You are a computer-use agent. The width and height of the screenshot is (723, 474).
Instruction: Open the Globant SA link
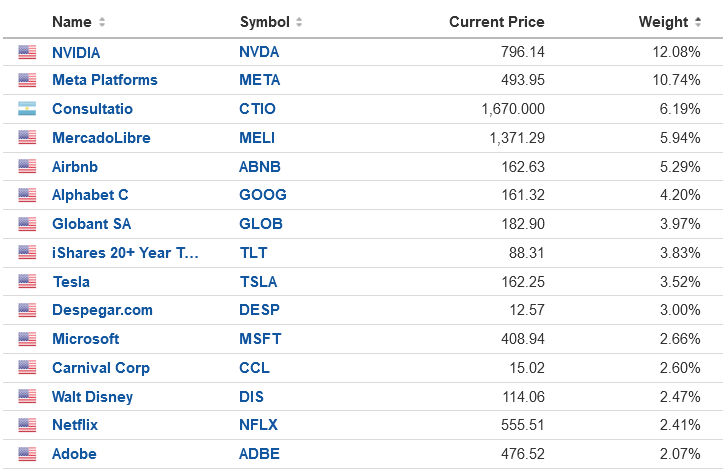pos(91,224)
